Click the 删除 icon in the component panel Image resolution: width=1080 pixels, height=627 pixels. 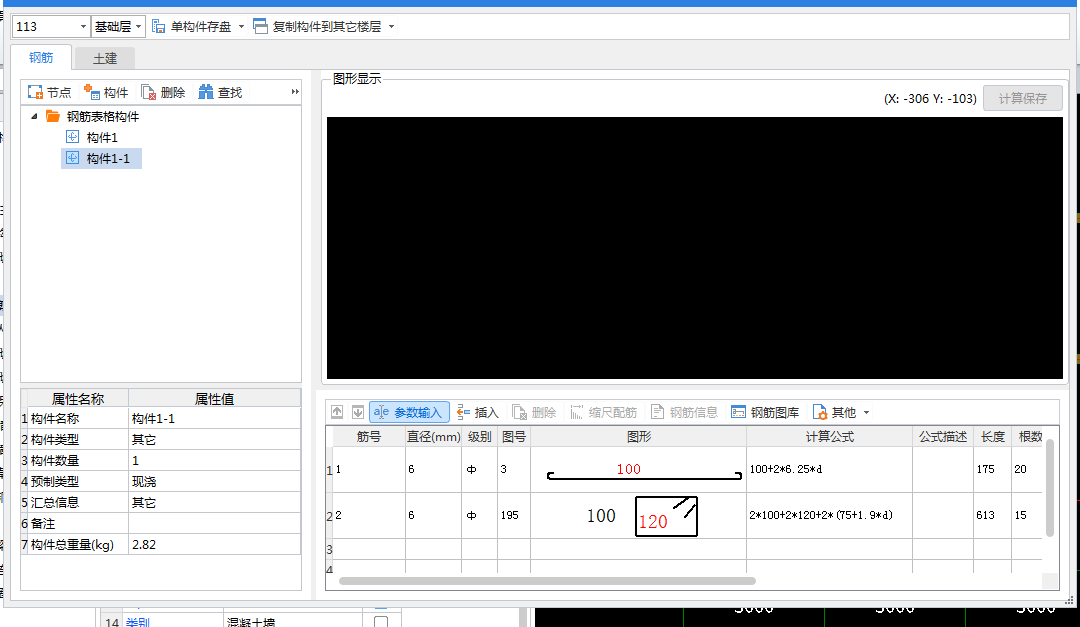click(163, 91)
